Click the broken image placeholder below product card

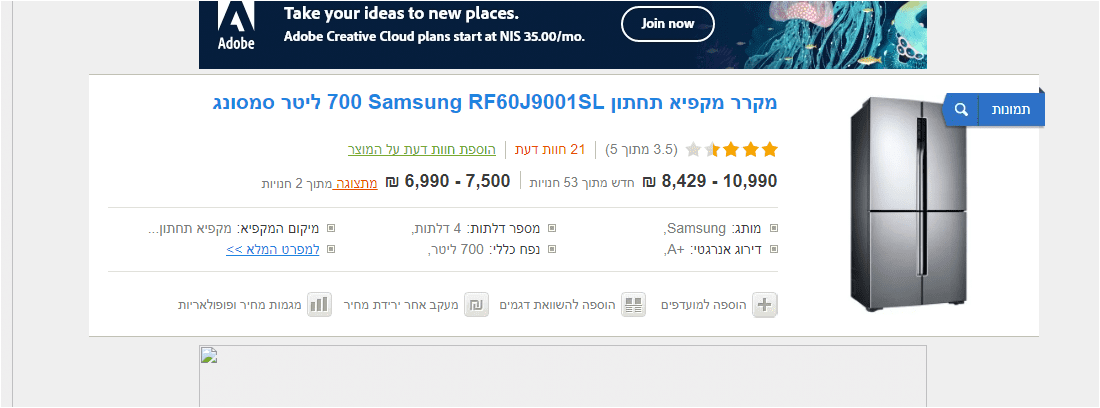562,376
